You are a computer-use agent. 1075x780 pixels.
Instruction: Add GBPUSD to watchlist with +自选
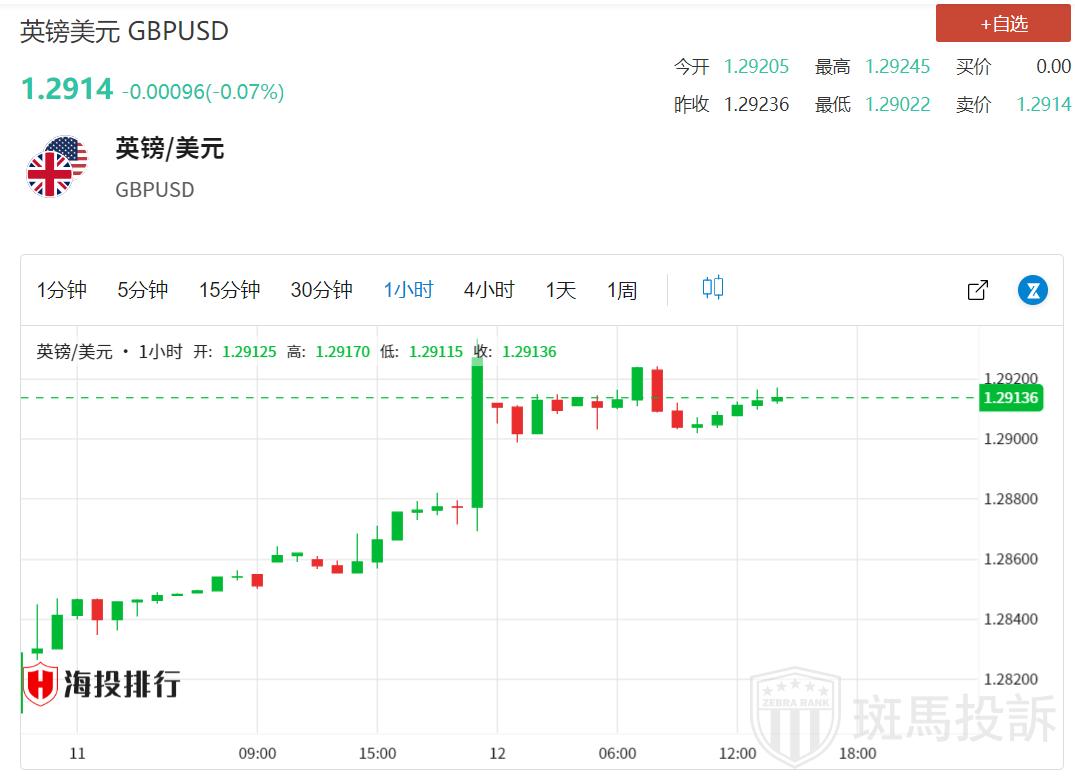pos(1002,24)
